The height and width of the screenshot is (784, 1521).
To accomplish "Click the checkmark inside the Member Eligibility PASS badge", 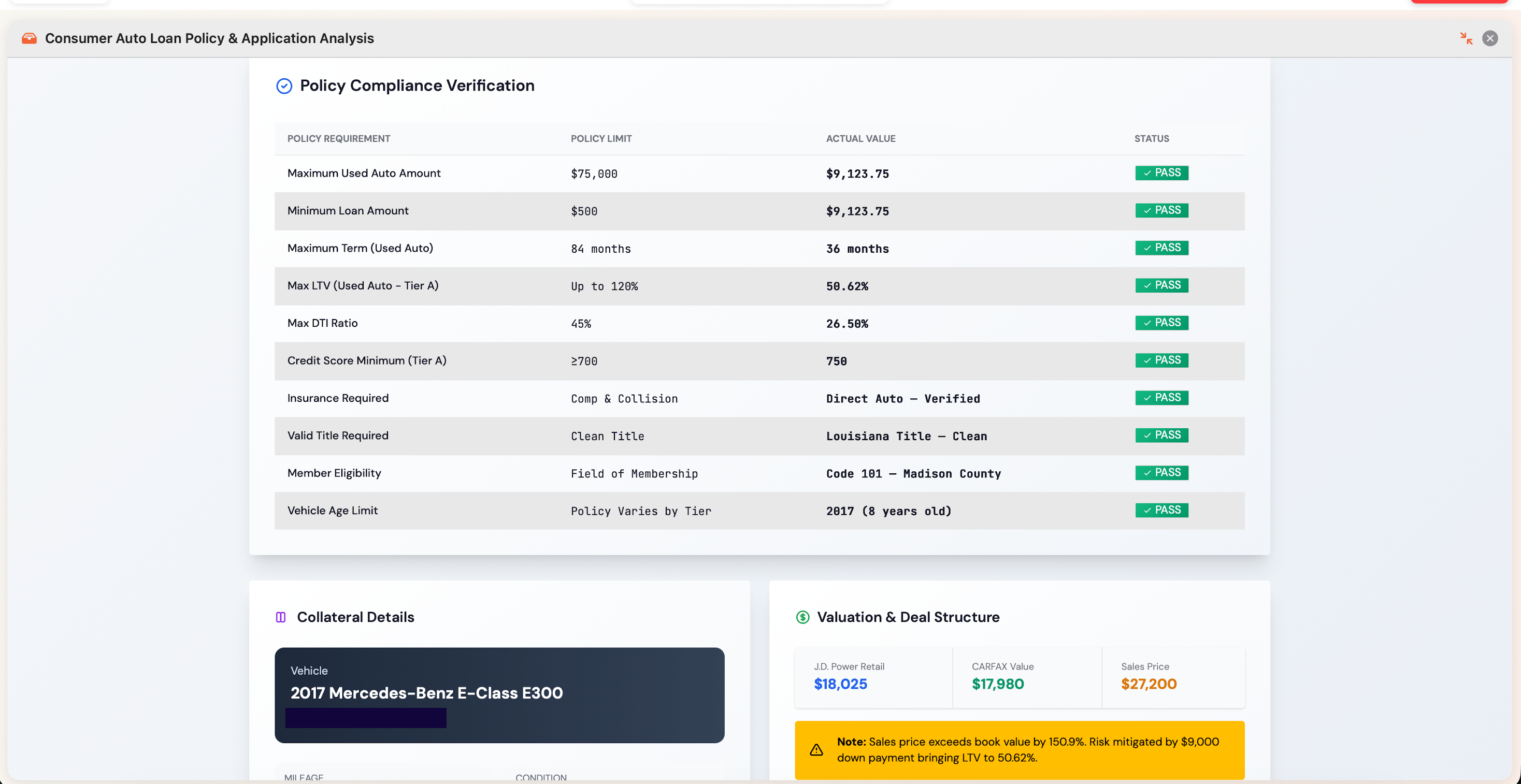I will (1147, 472).
